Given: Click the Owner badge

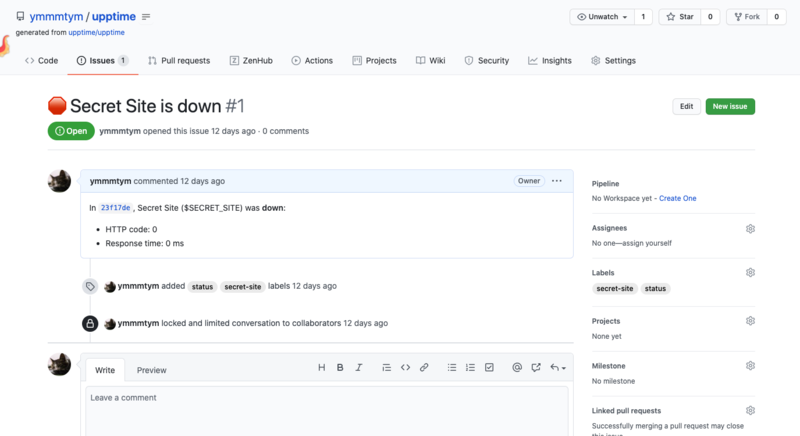Looking at the screenshot, I should 529,181.
